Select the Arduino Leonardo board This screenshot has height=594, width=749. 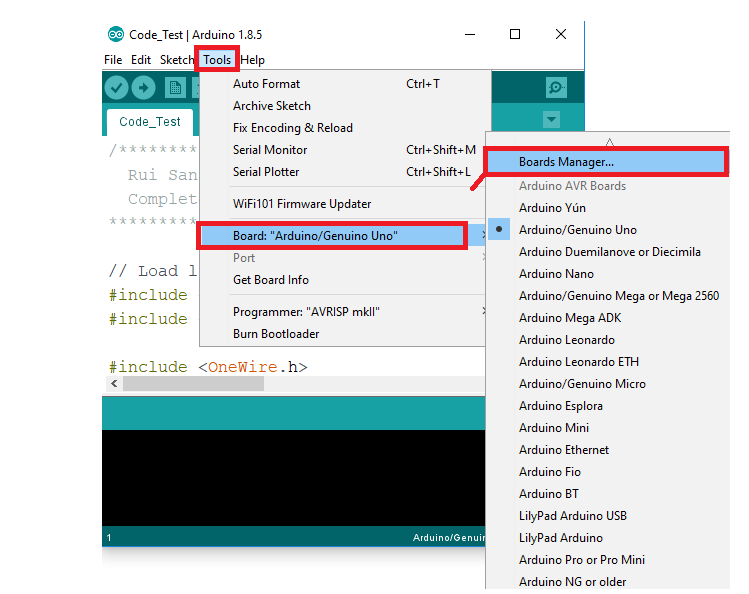point(608,339)
